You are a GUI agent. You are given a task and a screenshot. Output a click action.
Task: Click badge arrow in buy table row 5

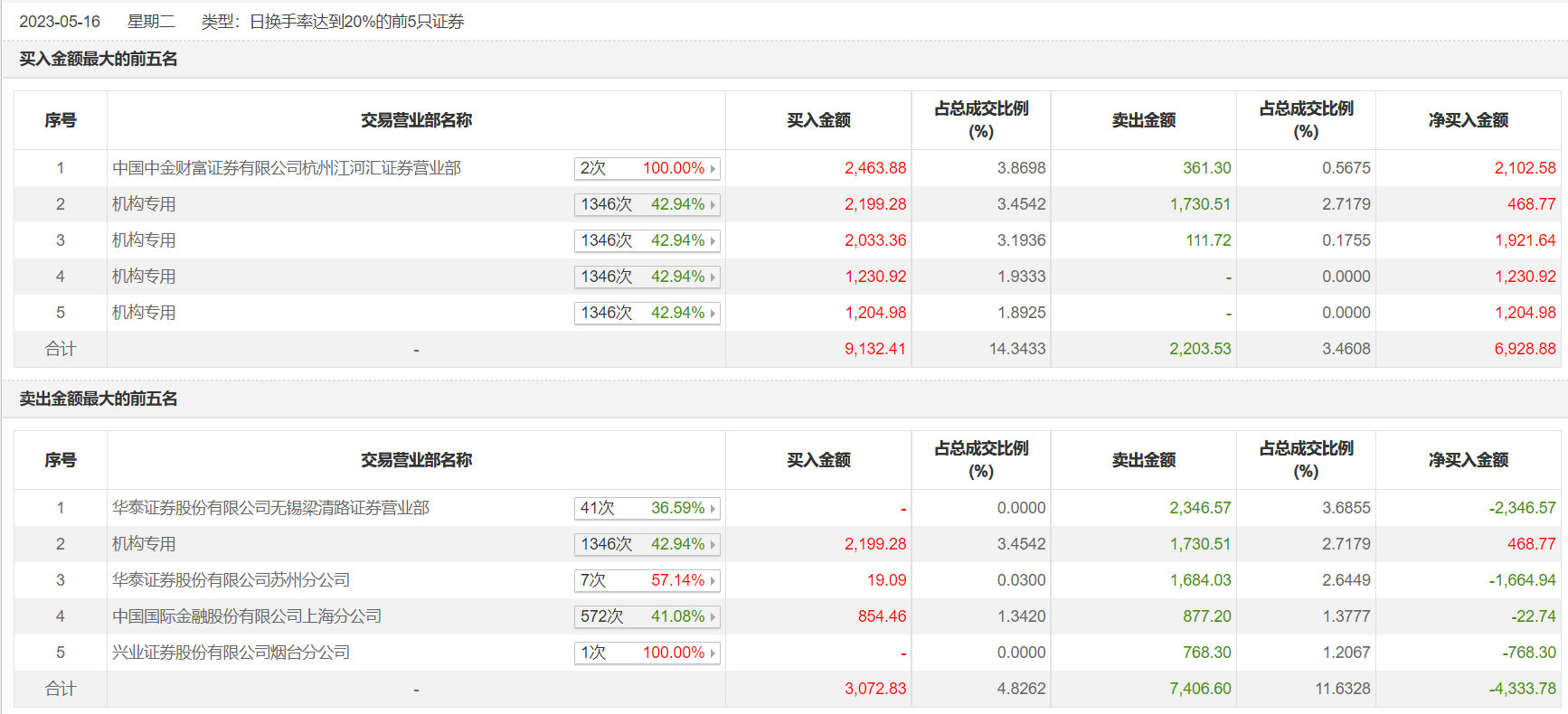coord(713,313)
